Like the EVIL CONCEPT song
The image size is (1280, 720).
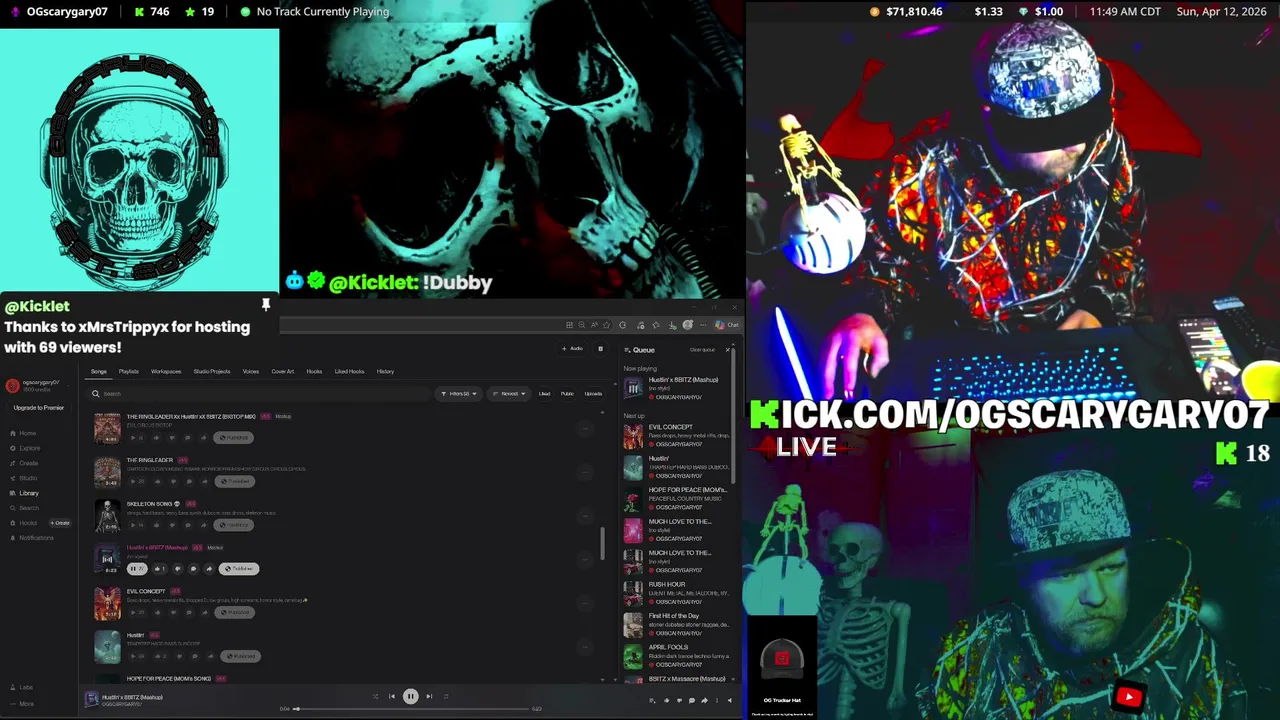(x=158, y=612)
